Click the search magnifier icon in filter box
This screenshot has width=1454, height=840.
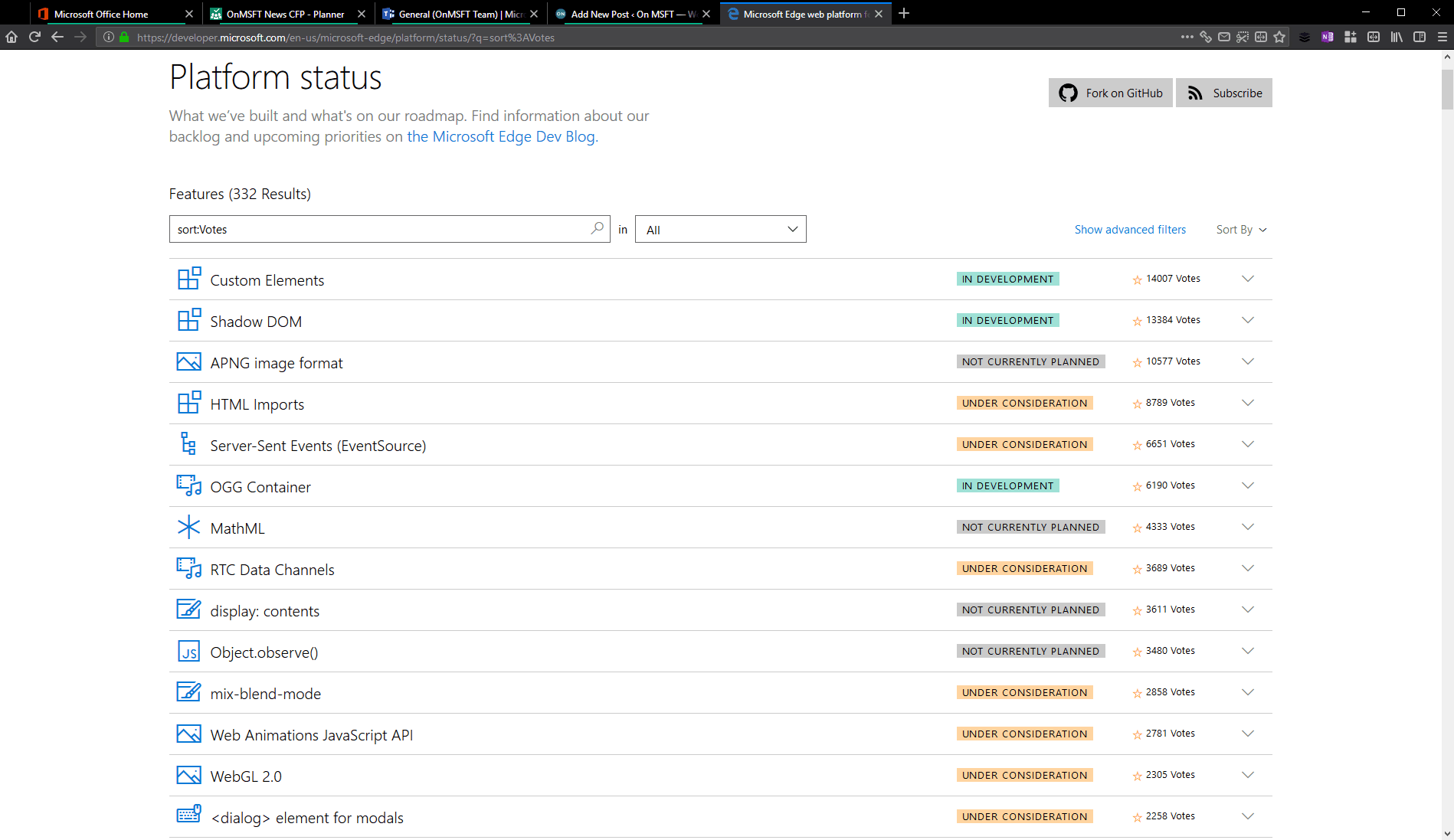(x=598, y=228)
